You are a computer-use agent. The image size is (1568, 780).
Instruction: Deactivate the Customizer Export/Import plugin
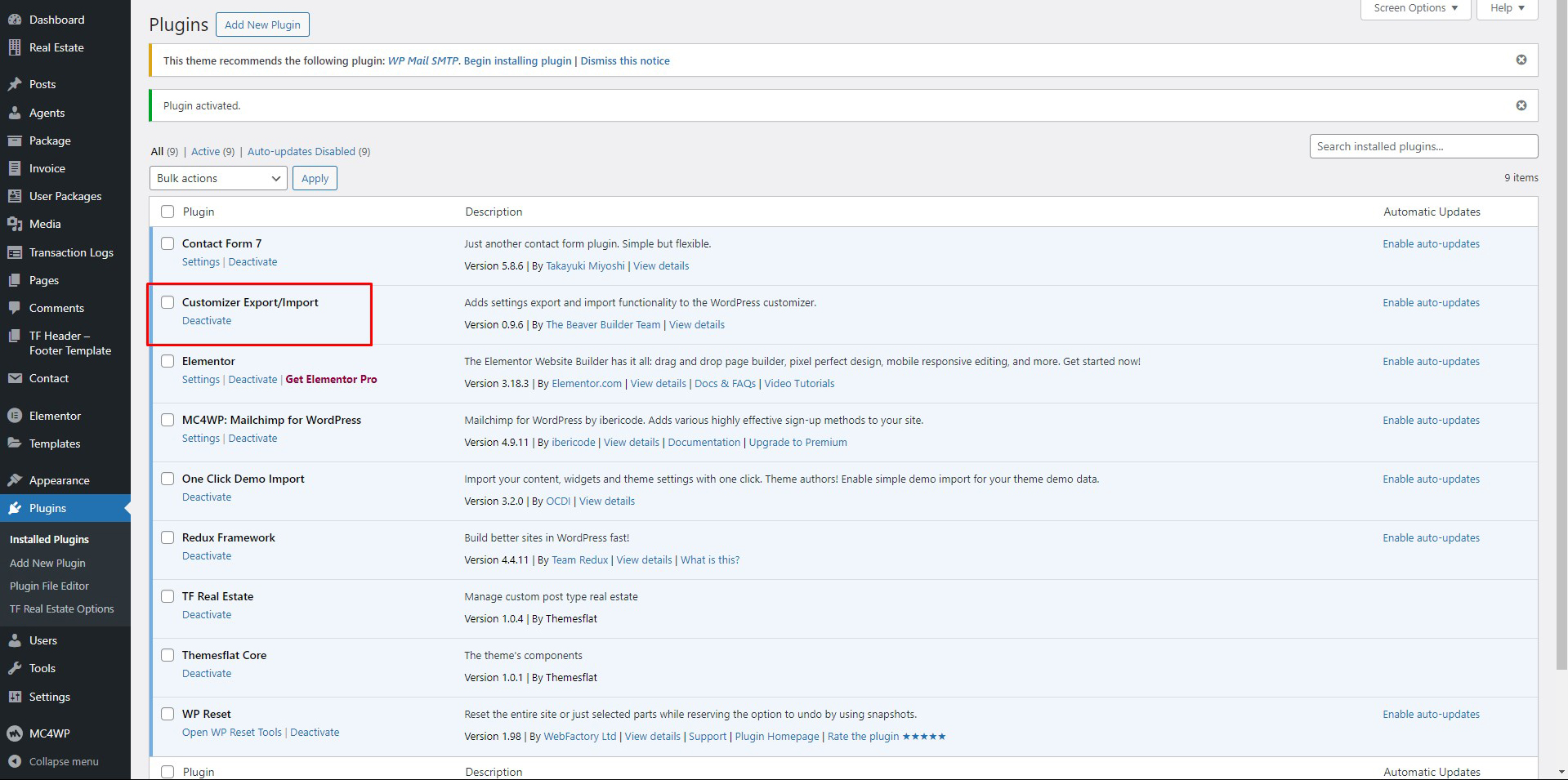click(x=207, y=320)
